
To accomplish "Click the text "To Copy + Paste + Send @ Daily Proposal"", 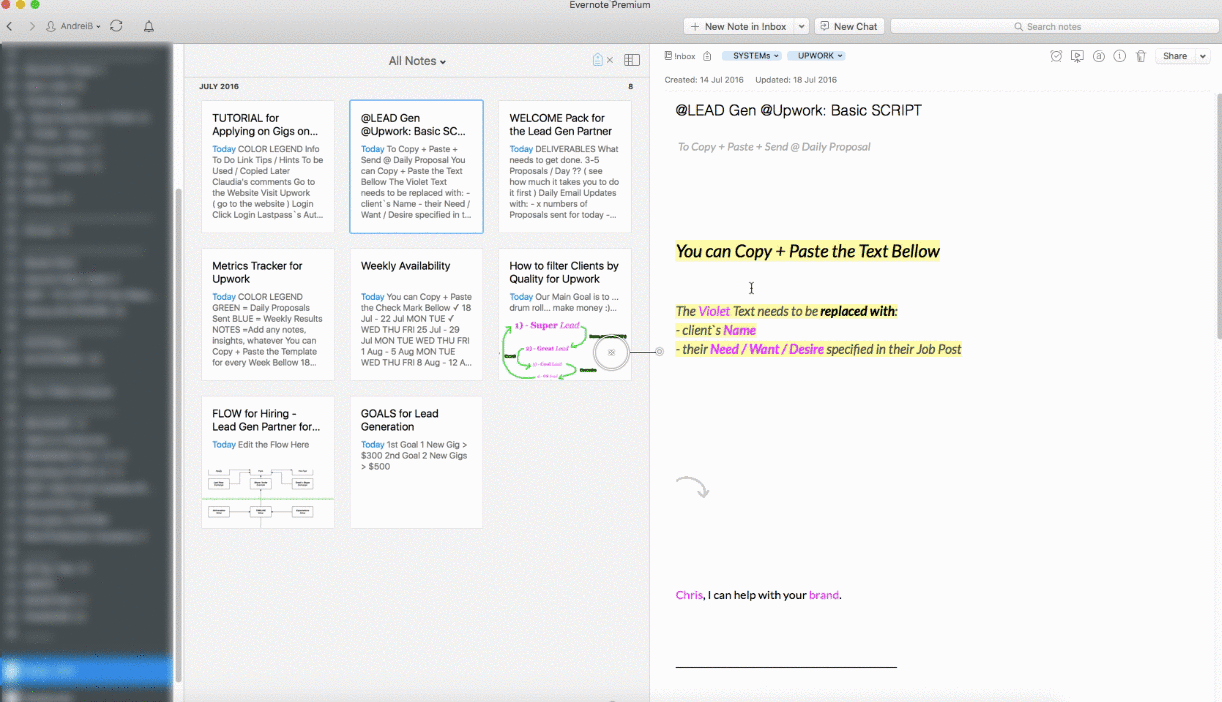I will tap(774, 147).
